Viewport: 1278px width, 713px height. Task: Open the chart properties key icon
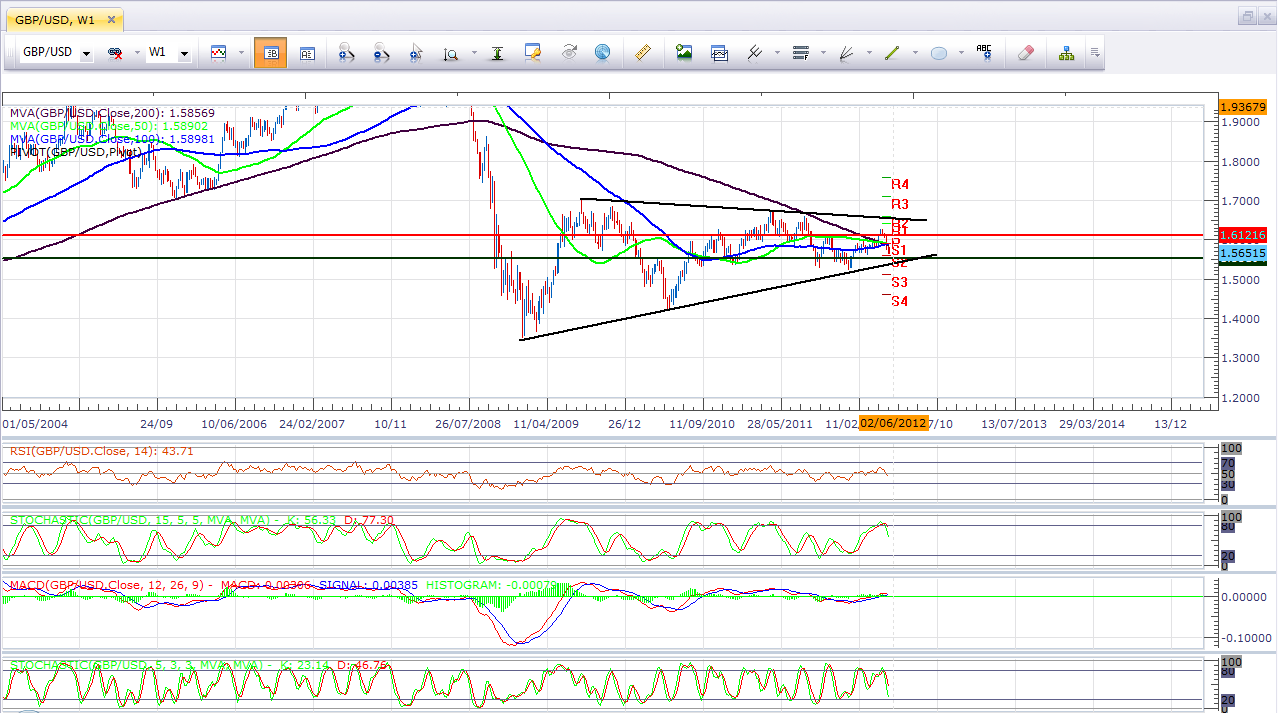click(533, 53)
